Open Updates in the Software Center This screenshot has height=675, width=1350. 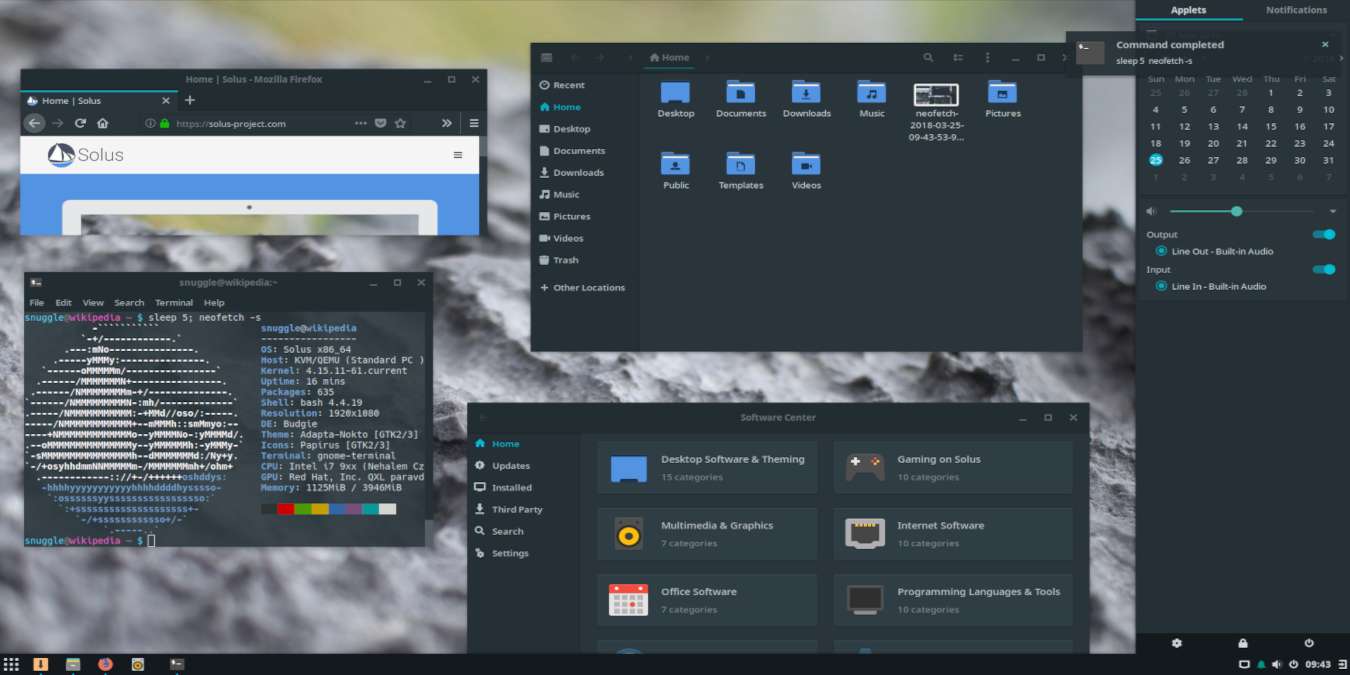pos(513,465)
